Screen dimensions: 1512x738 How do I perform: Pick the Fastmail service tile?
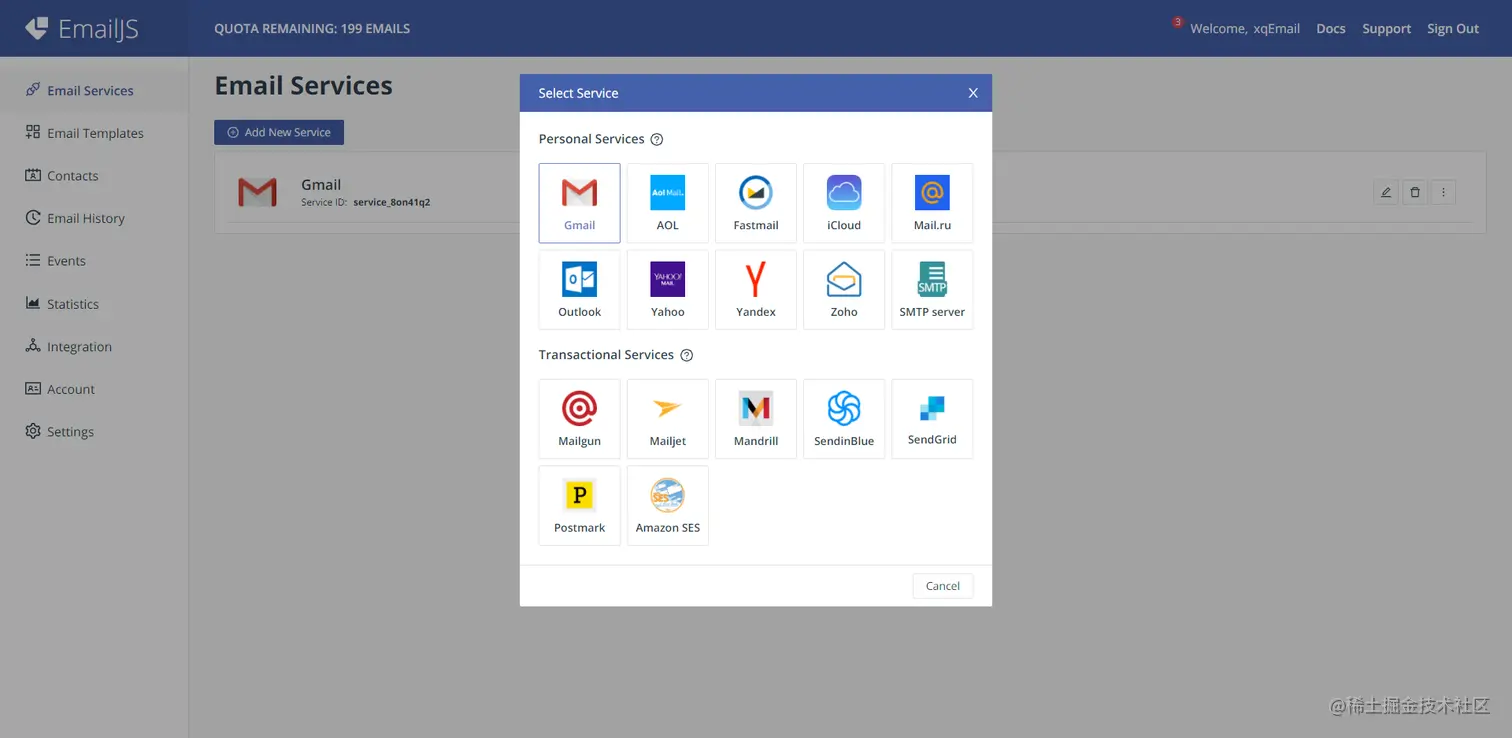point(756,203)
